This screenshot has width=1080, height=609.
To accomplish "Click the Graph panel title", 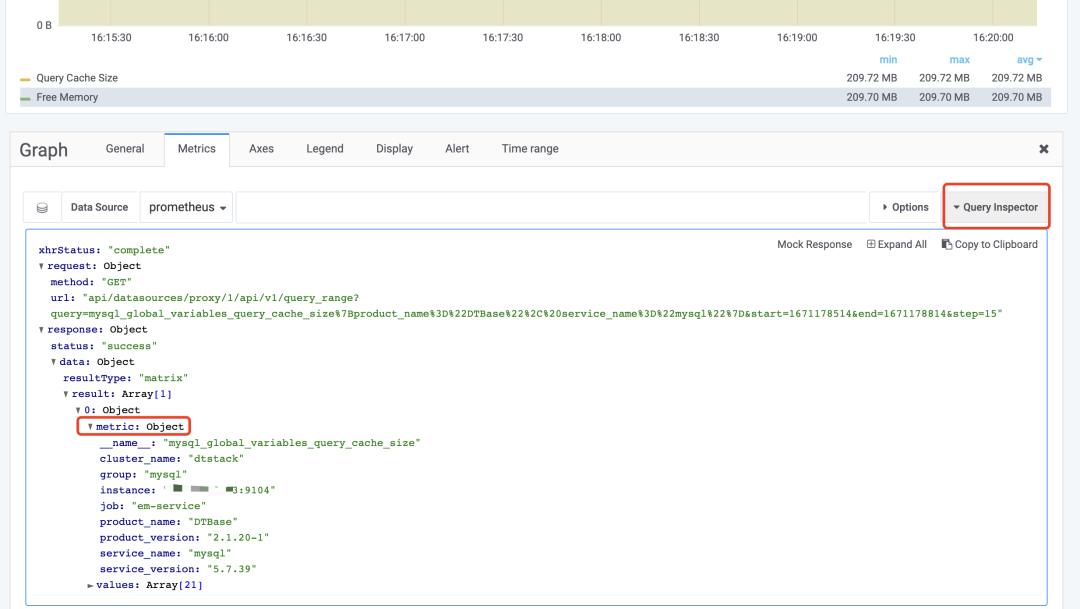I will pos(43,149).
